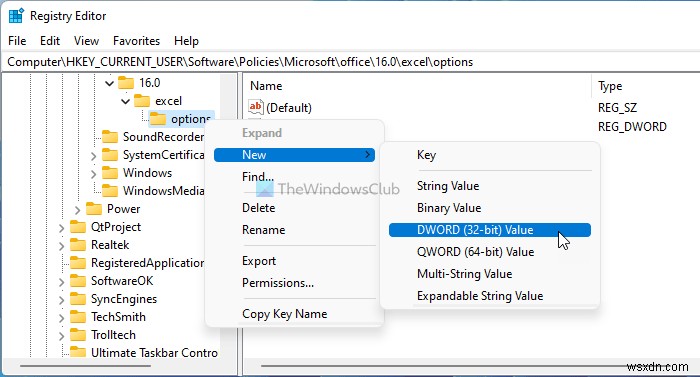Select Expandable String Value in submenu
700x377 pixels.
pyautogui.click(x=490, y=296)
